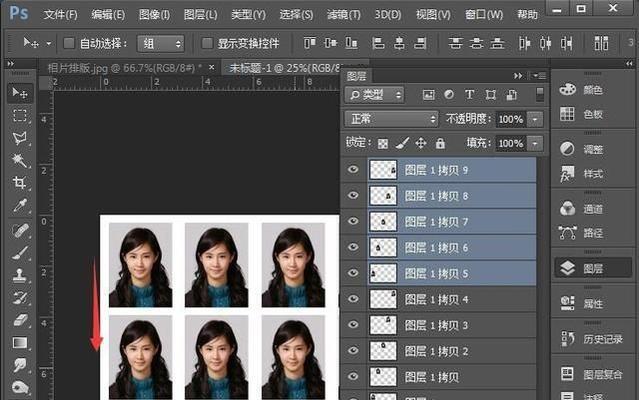Click the distribute left edges icon

click(x=524, y=42)
